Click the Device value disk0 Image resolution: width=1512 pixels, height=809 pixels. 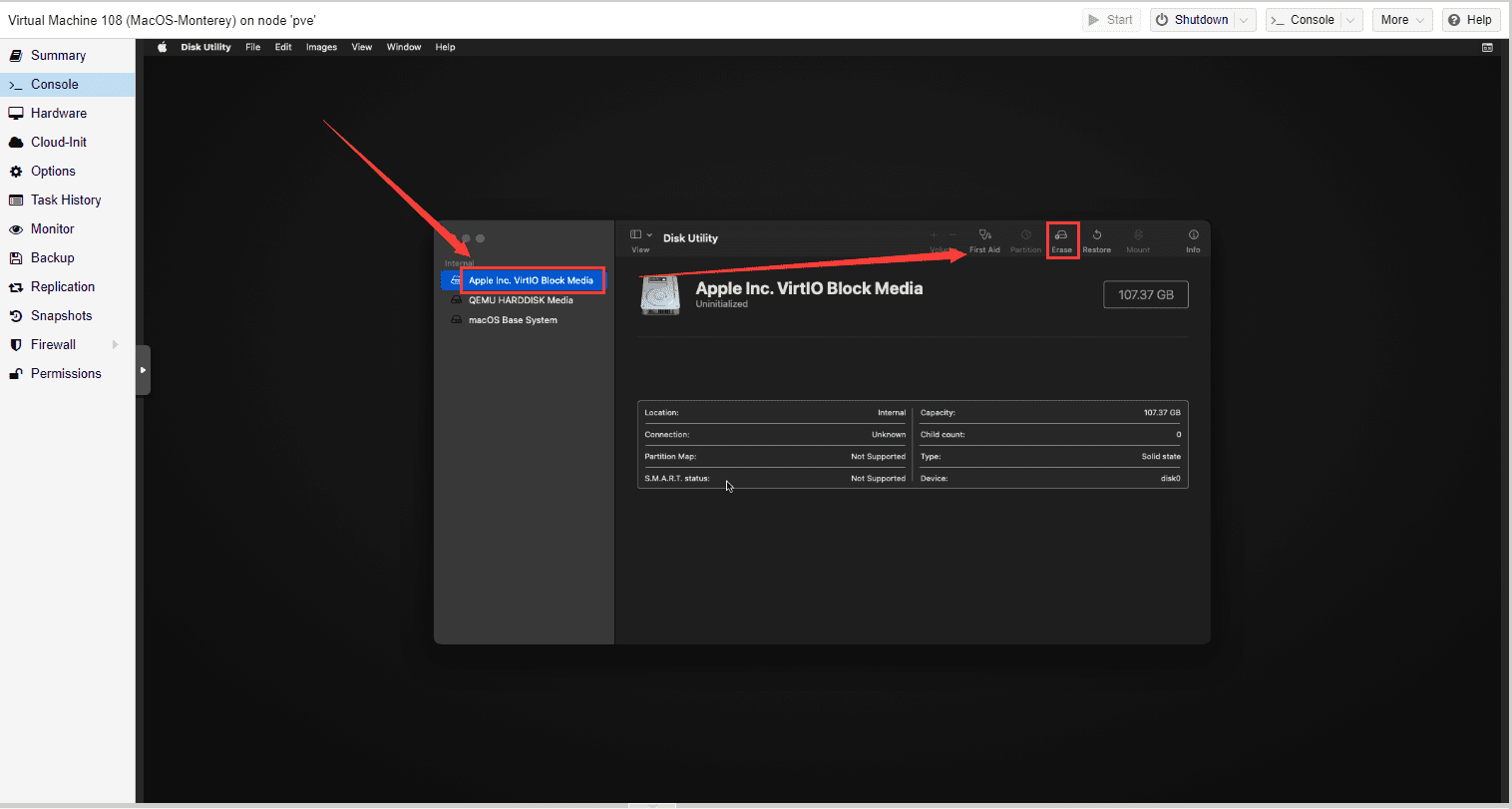pos(1171,478)
